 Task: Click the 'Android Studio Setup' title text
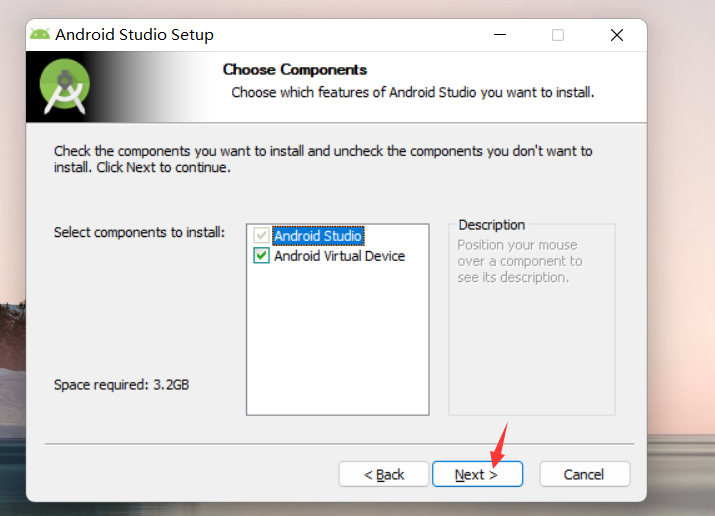point(135,35)
